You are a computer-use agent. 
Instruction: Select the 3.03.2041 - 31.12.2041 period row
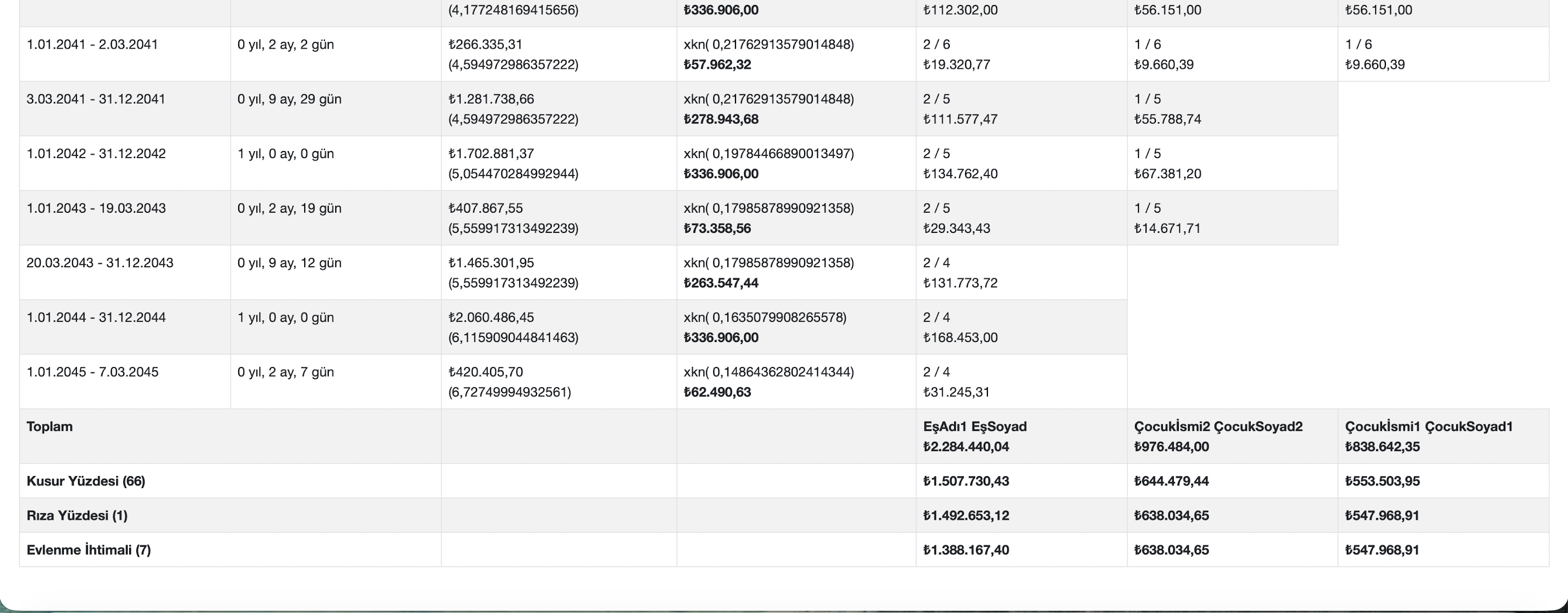click(x=96, y=99)
